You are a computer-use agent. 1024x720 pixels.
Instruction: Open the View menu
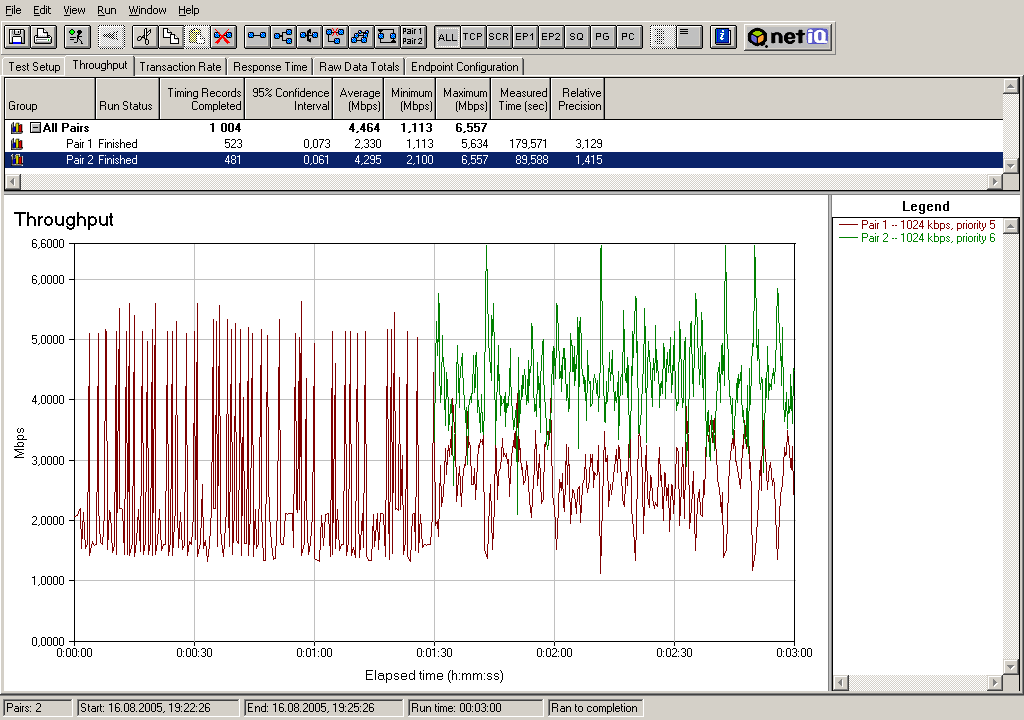(74, 10)
